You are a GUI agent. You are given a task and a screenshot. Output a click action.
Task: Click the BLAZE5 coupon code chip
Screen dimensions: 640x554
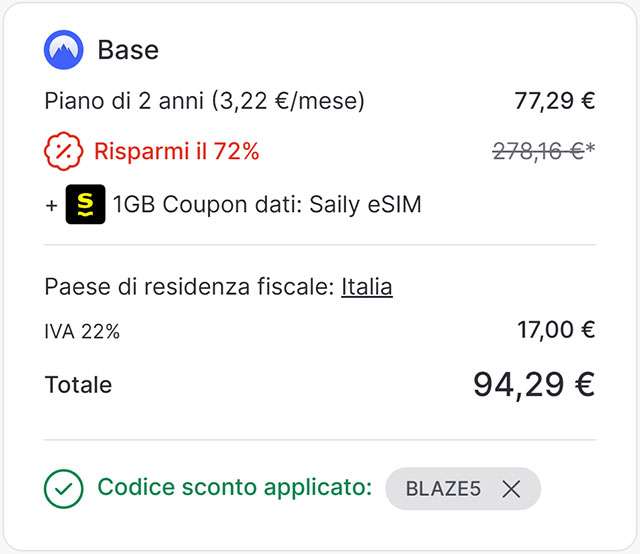(x=444, y=489)
